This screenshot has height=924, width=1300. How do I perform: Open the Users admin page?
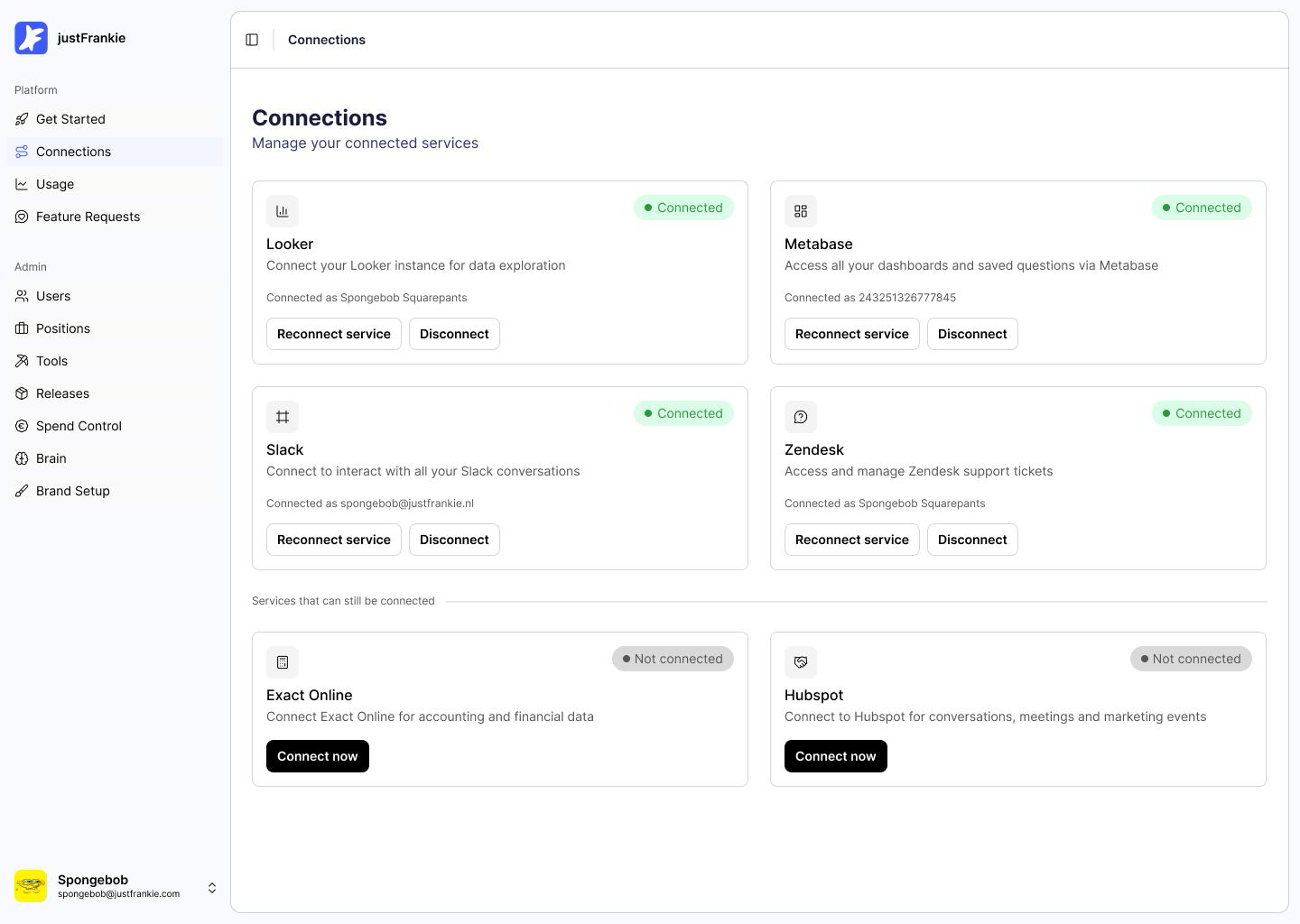point(115,296)
